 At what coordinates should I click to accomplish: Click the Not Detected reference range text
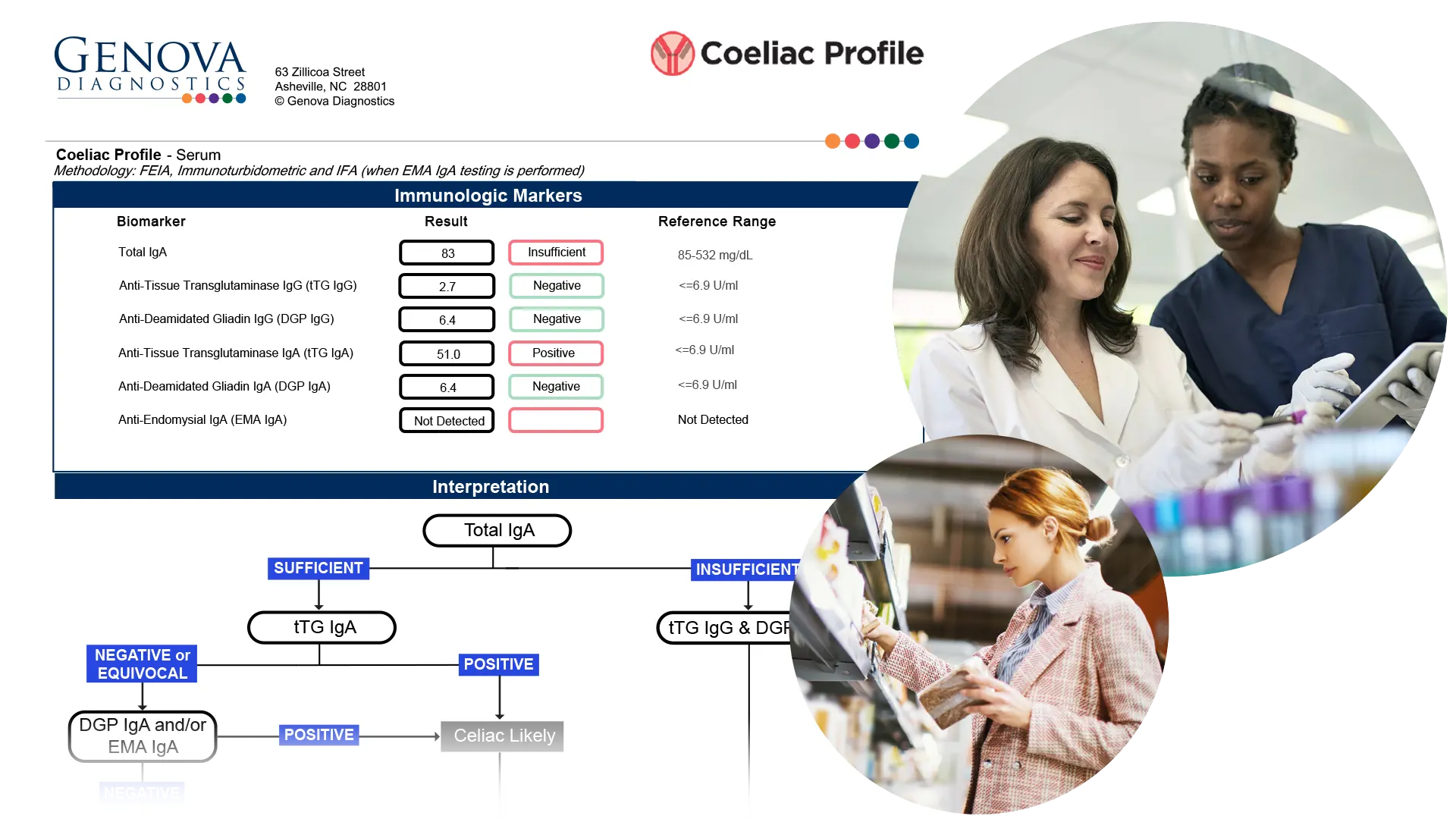(713, 419)
